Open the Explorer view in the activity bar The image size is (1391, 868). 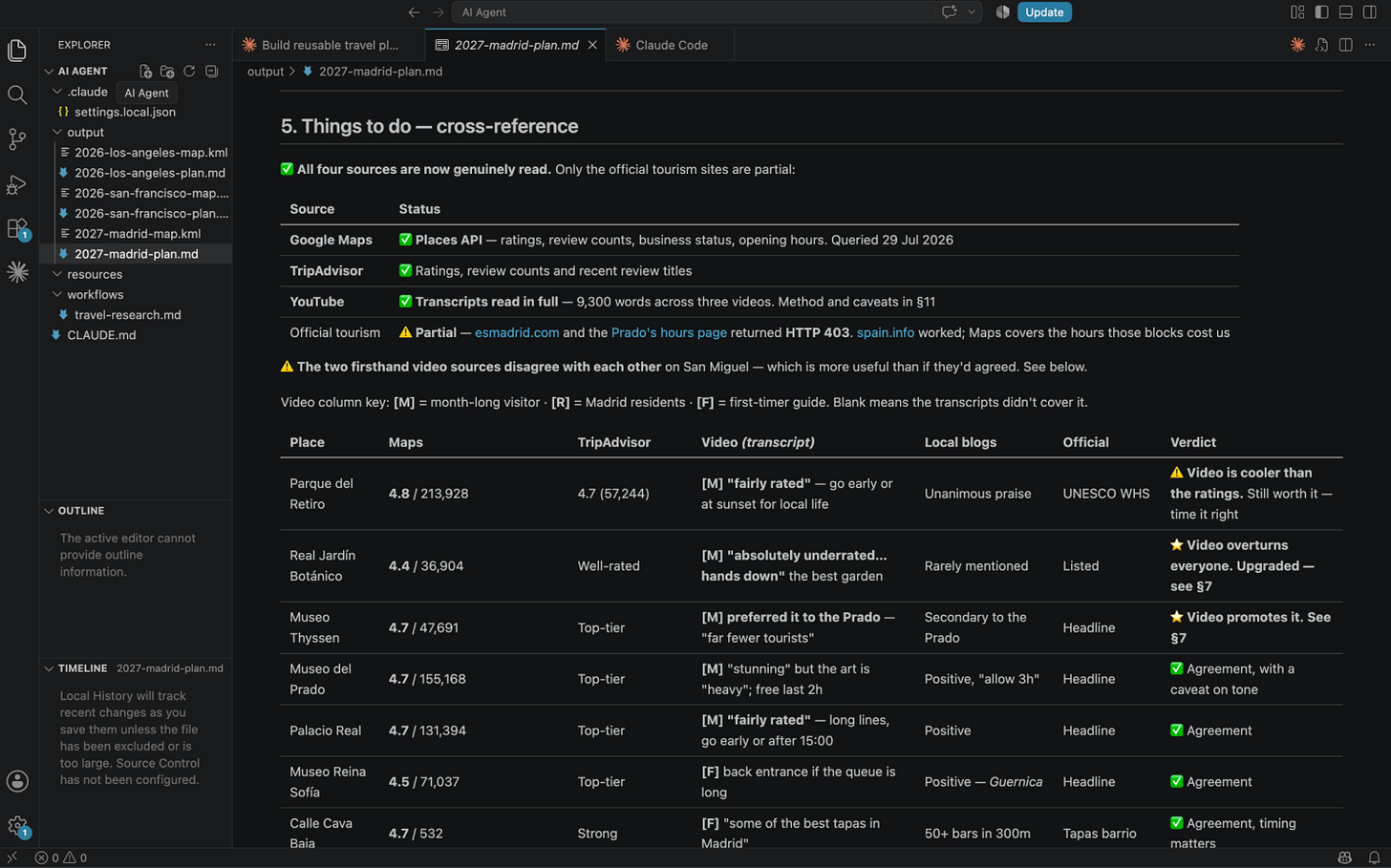point(17,50)
